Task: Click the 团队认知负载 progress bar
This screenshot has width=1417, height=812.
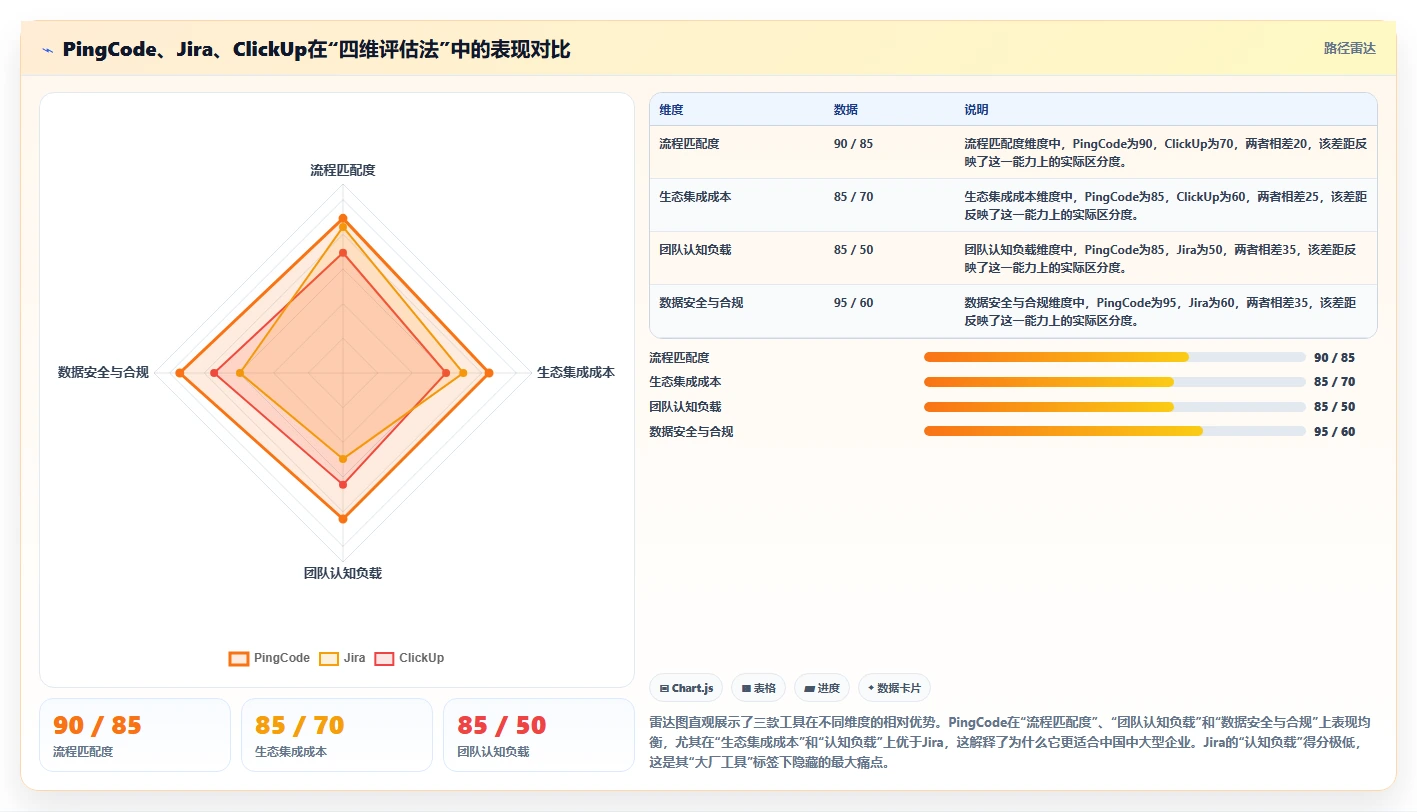Action: point(1115,407)
